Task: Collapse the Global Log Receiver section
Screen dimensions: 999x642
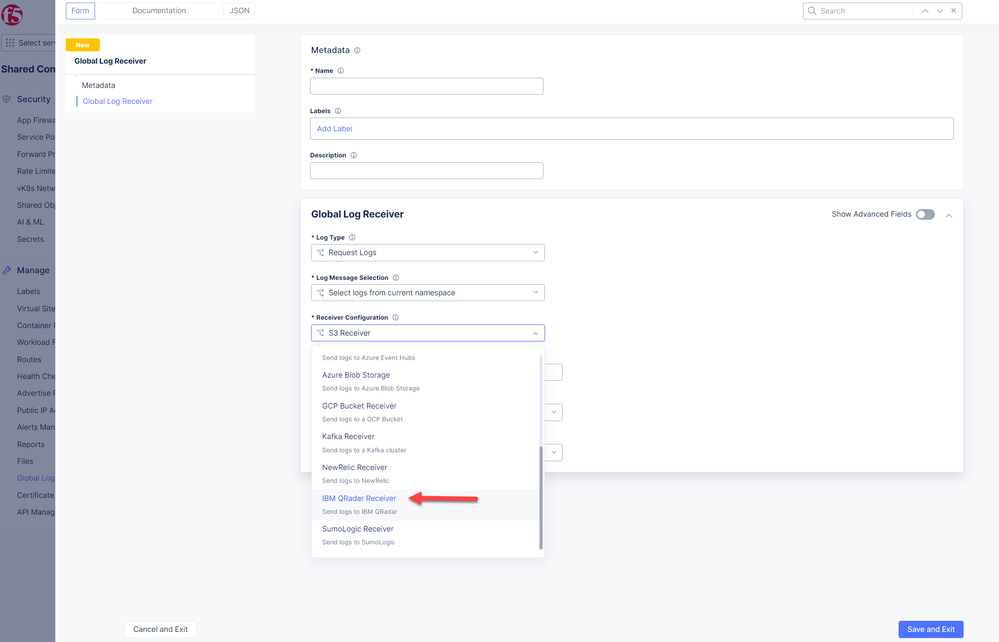Action: point(949,215)
